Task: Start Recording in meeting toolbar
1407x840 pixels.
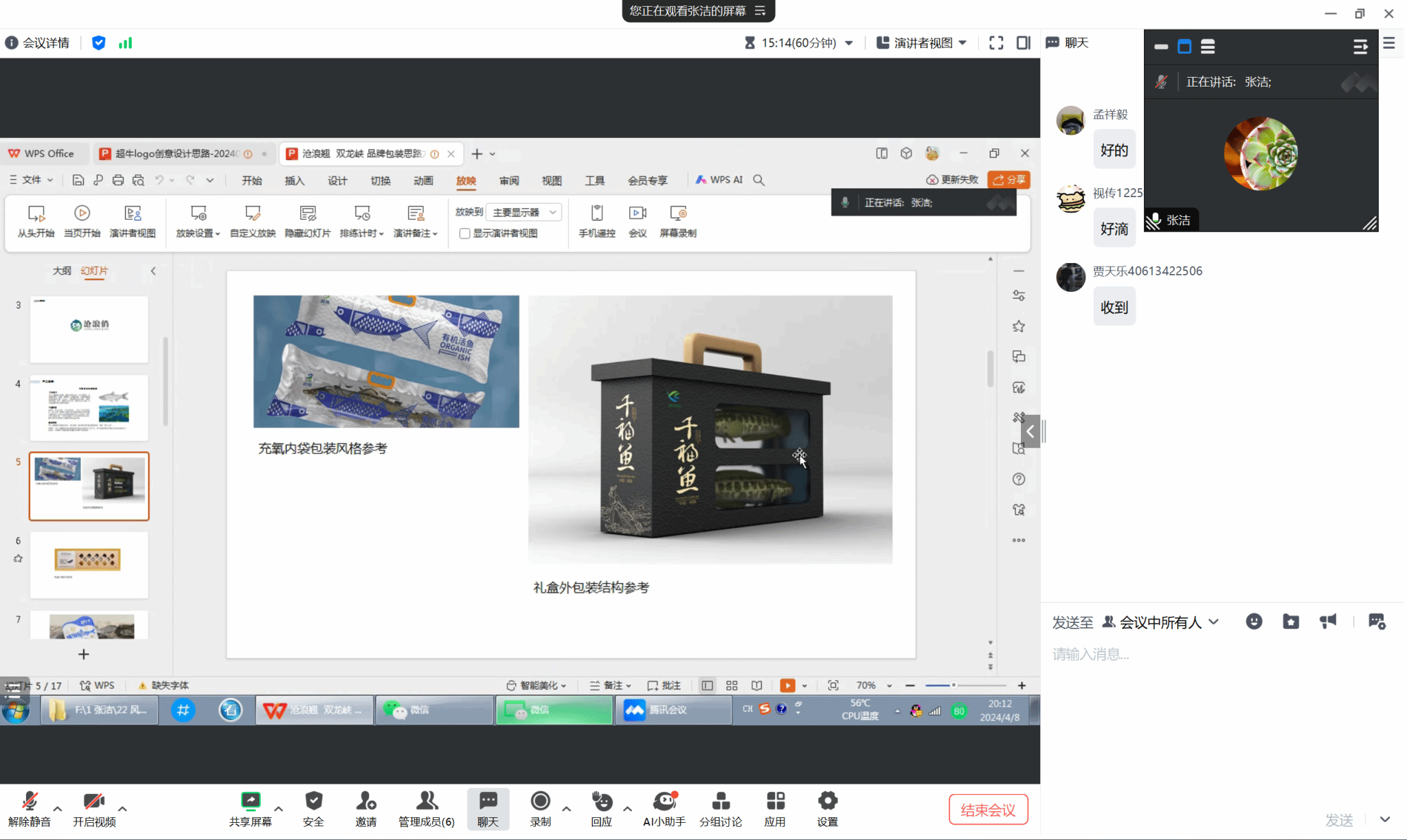Action: (540, 808)
